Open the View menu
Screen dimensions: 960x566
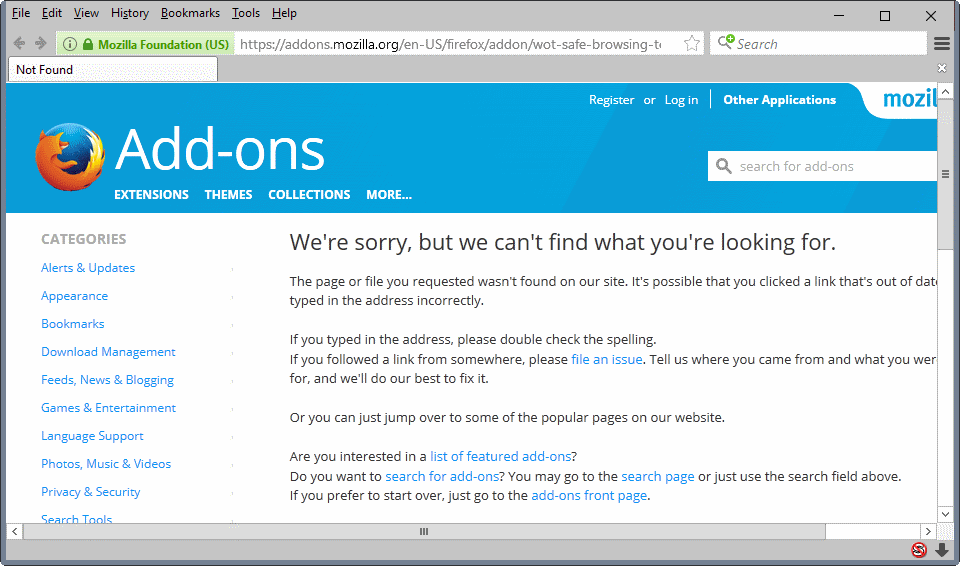tap(86, 13)
